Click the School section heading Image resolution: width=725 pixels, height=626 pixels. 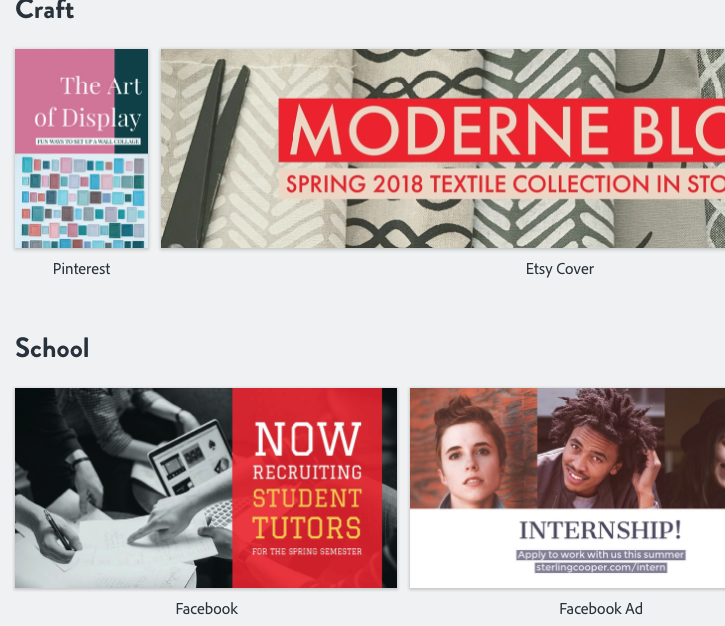tap(52, 348)
